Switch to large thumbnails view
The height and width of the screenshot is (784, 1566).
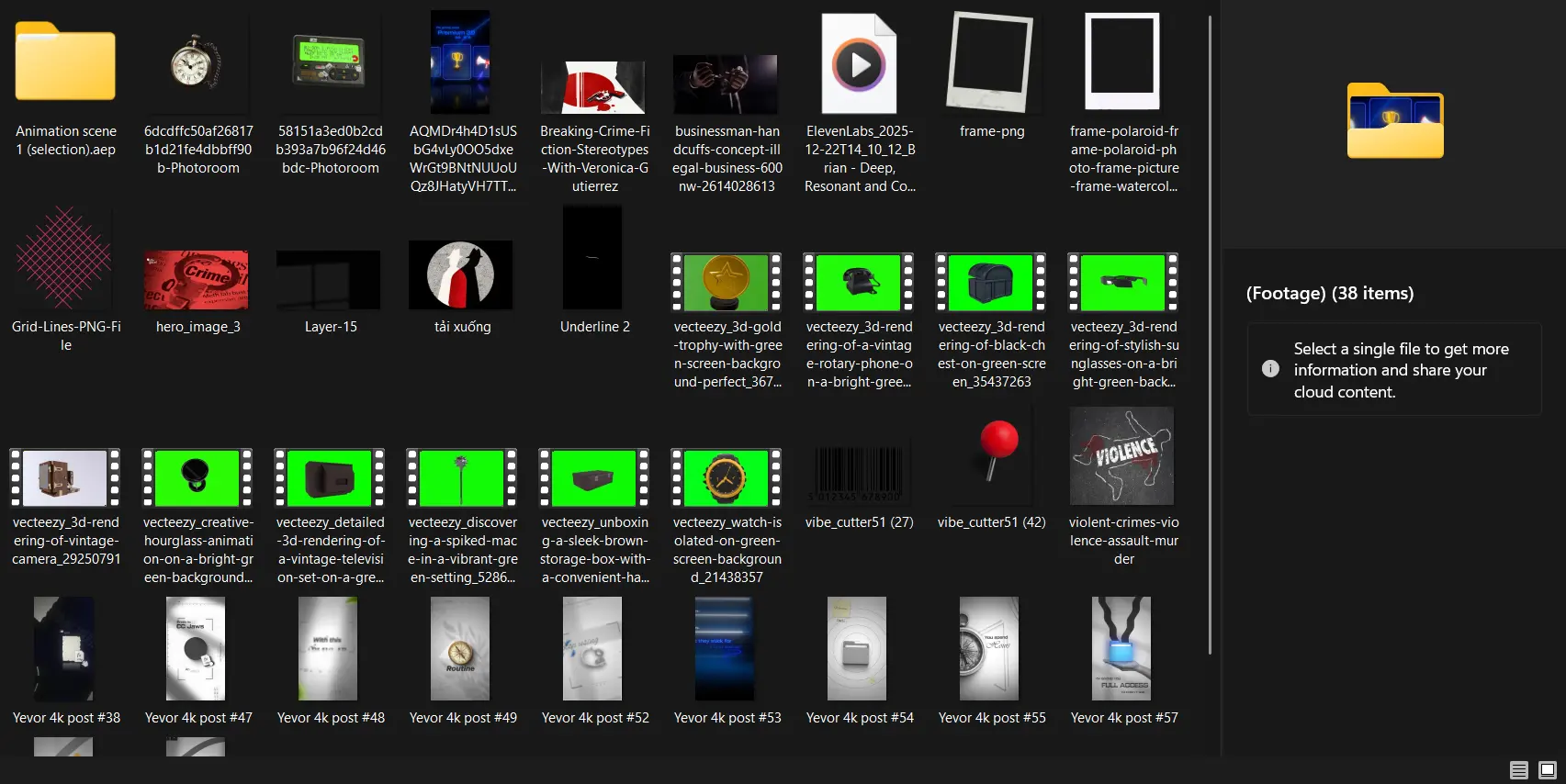[1548, 770]
